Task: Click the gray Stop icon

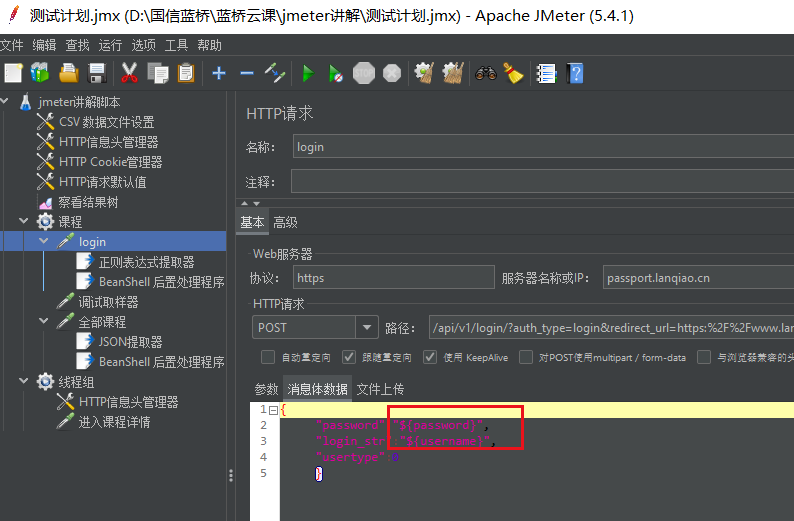Action: (x=364, y=73)
